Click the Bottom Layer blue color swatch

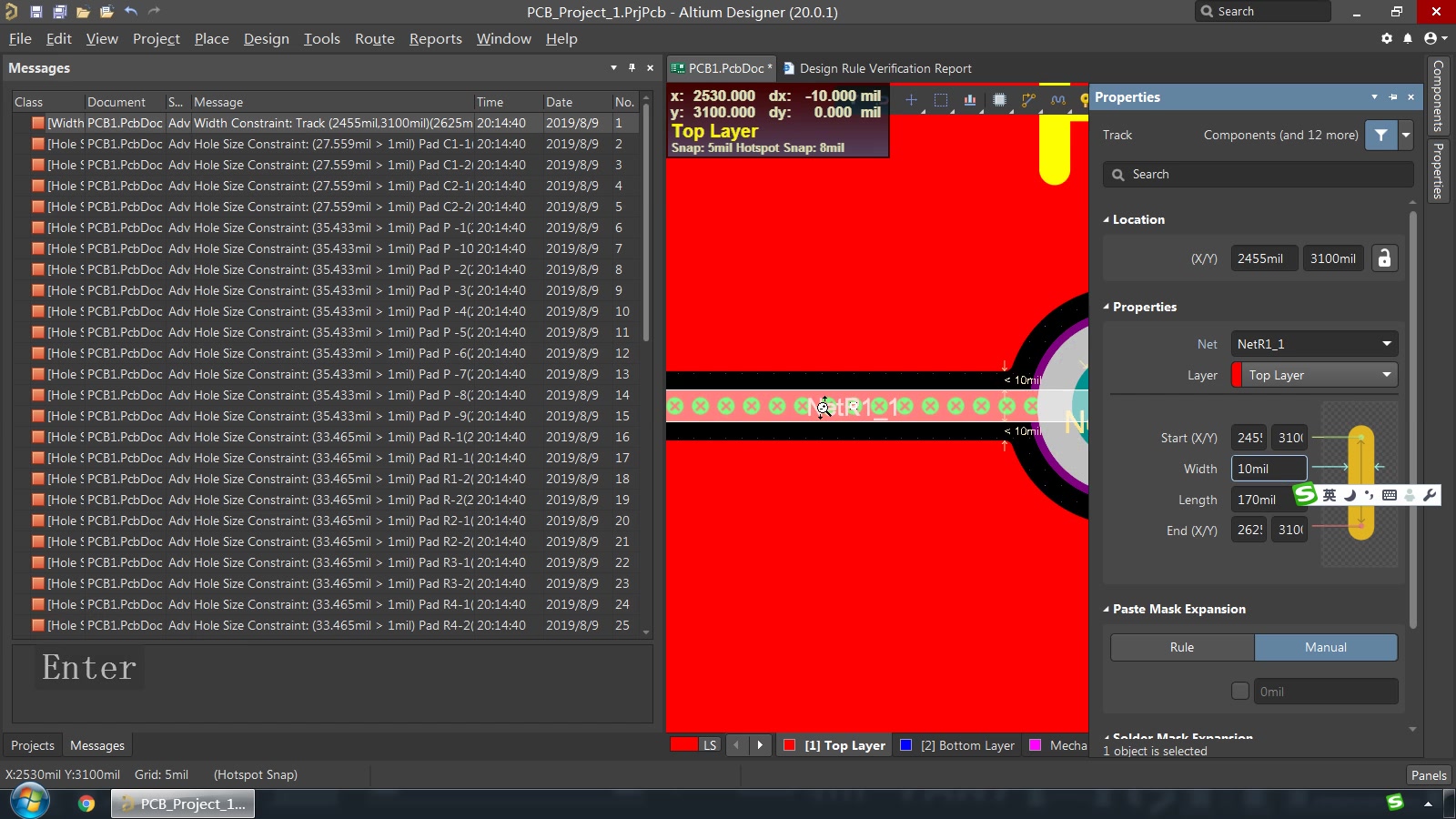pos(905,745)
